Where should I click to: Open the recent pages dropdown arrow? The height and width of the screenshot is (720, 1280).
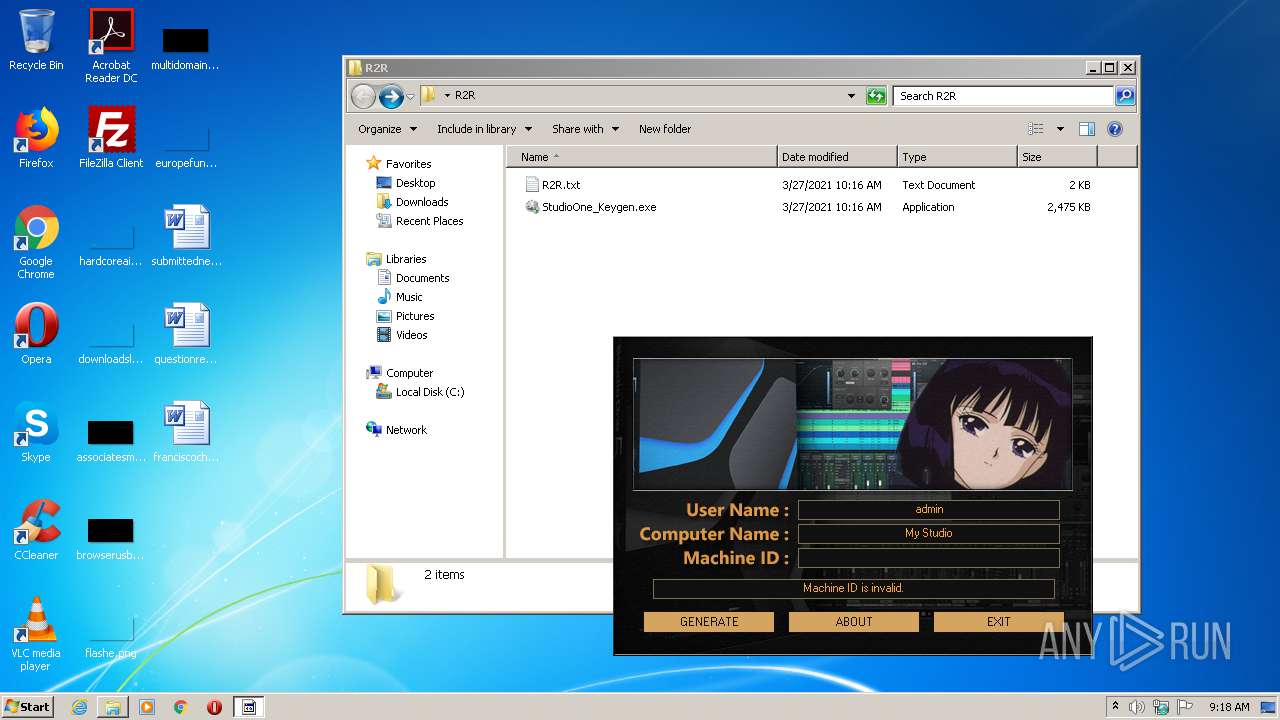click(x=410, y=97)
